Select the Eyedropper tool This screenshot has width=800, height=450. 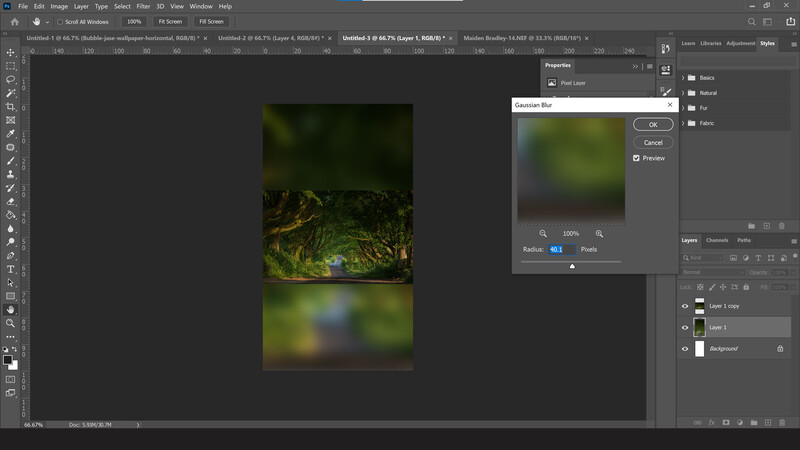(10, 134)
